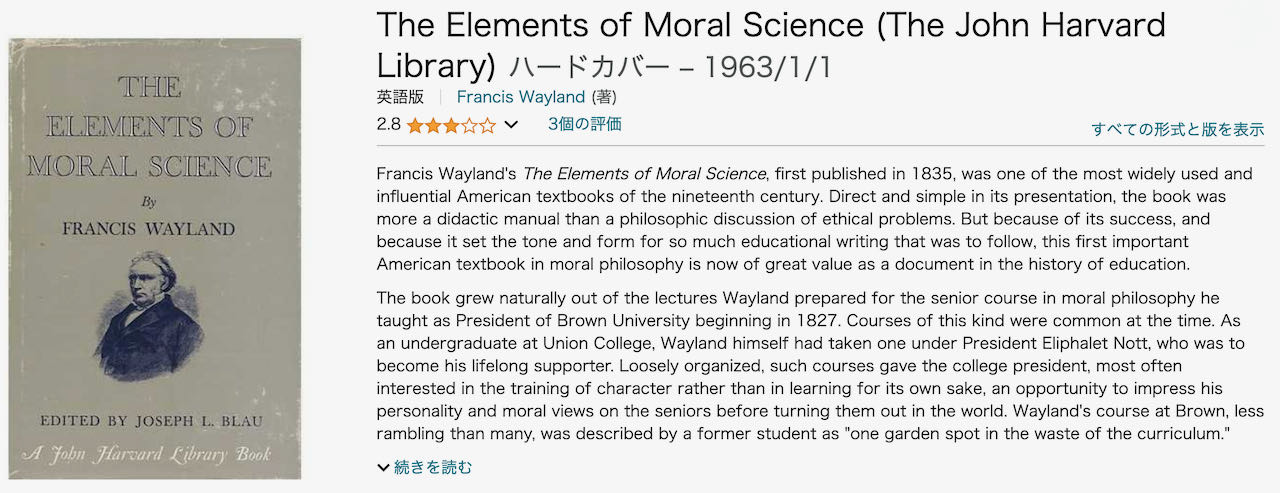
Task: Click the 1963/1/1 publication date
Action: (768, 67)
